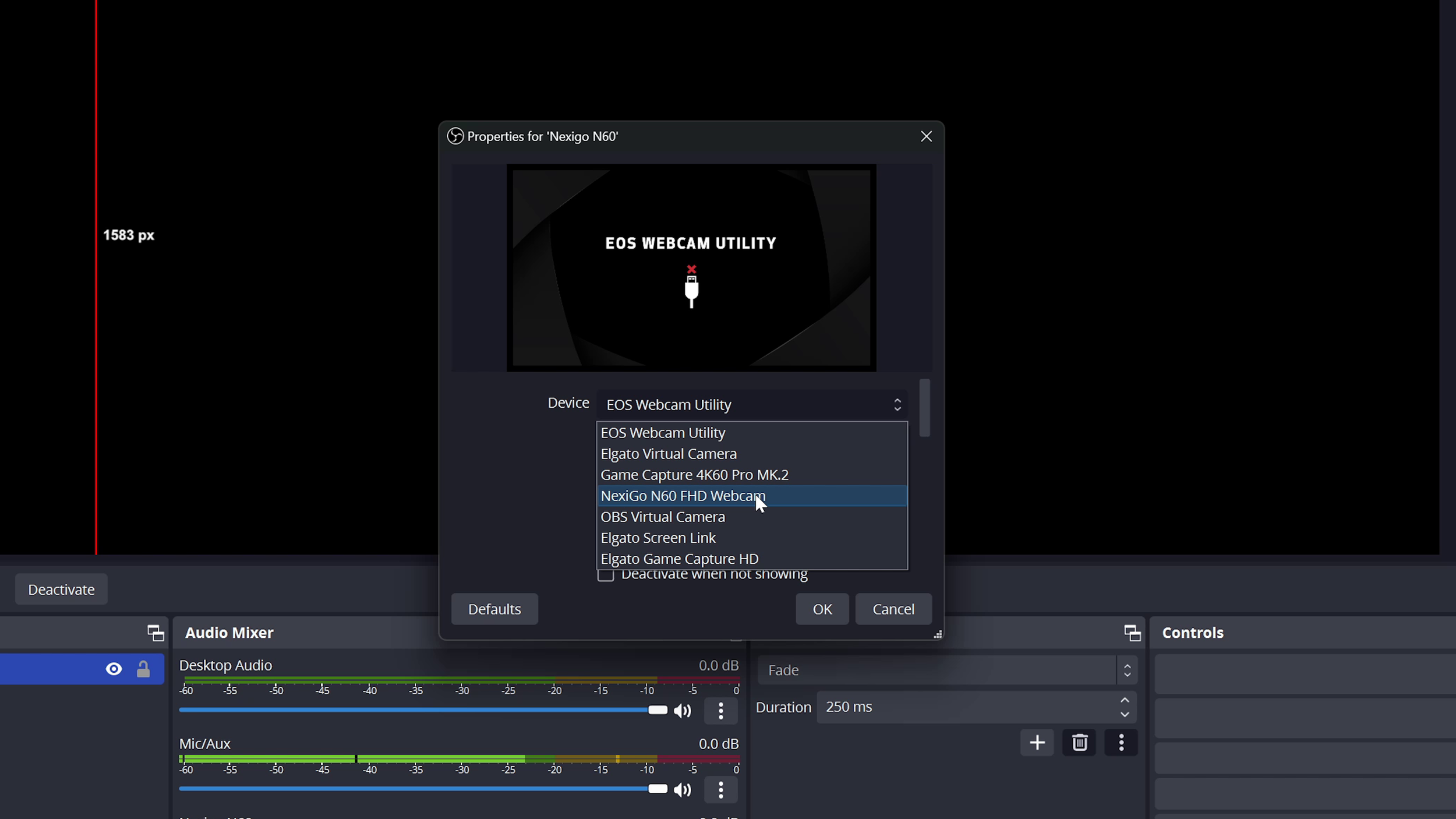Open transition extra options kebab menu

1121,742
